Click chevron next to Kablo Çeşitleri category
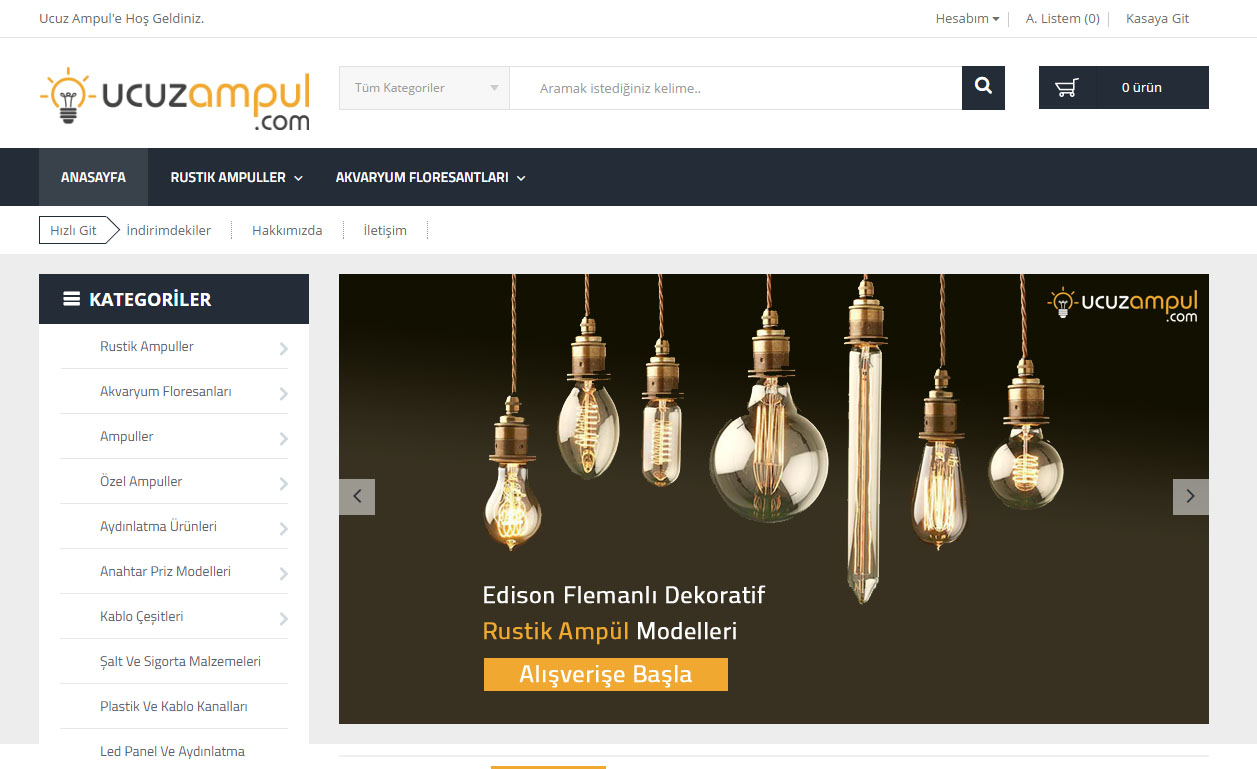 284,618
